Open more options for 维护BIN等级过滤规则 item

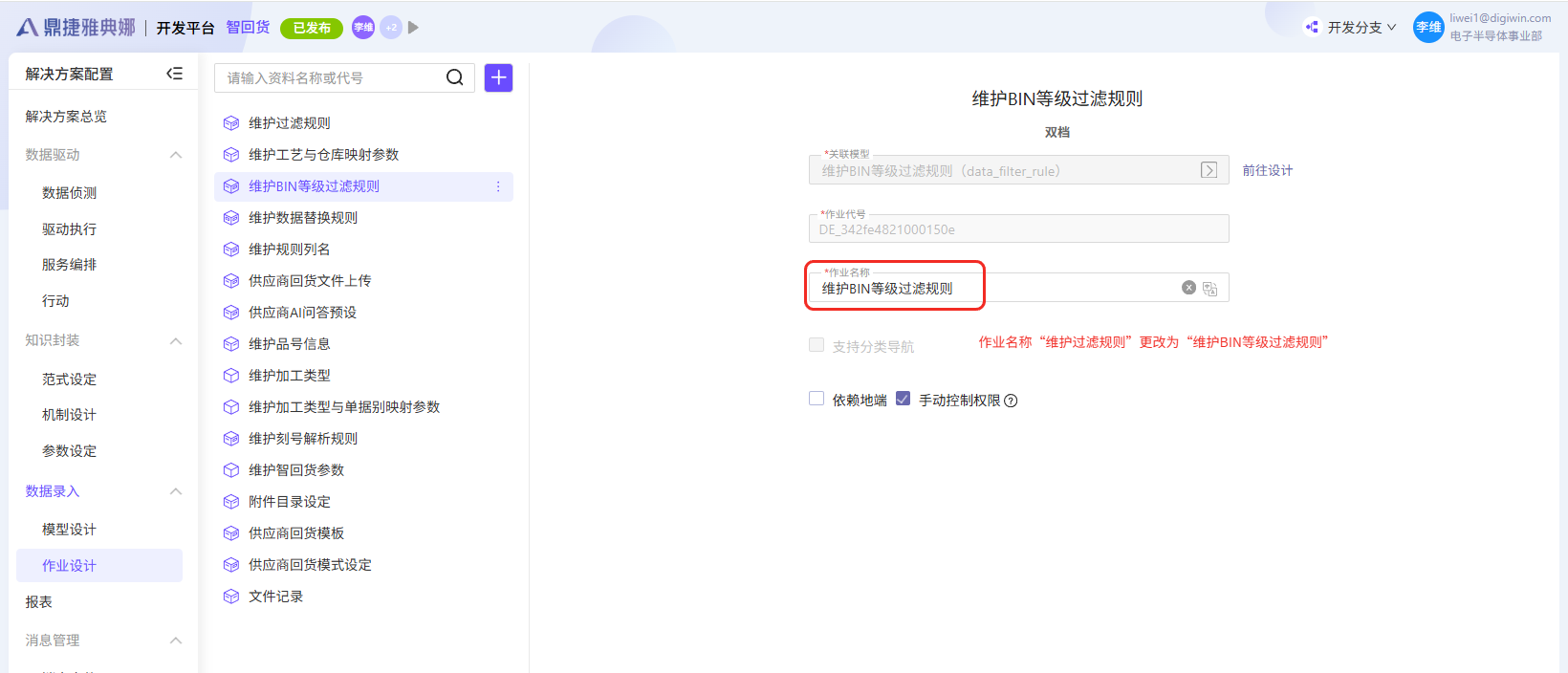[498, 186]
